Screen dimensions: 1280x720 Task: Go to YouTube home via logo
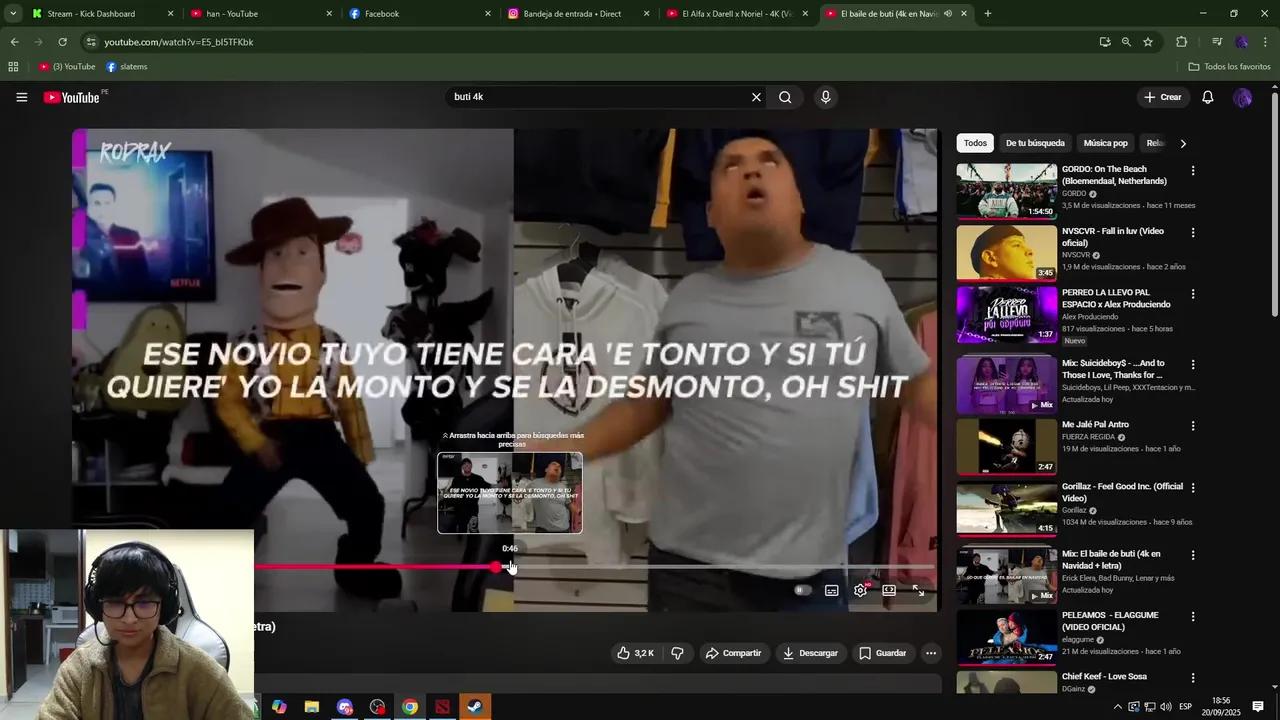click(72, 97)
